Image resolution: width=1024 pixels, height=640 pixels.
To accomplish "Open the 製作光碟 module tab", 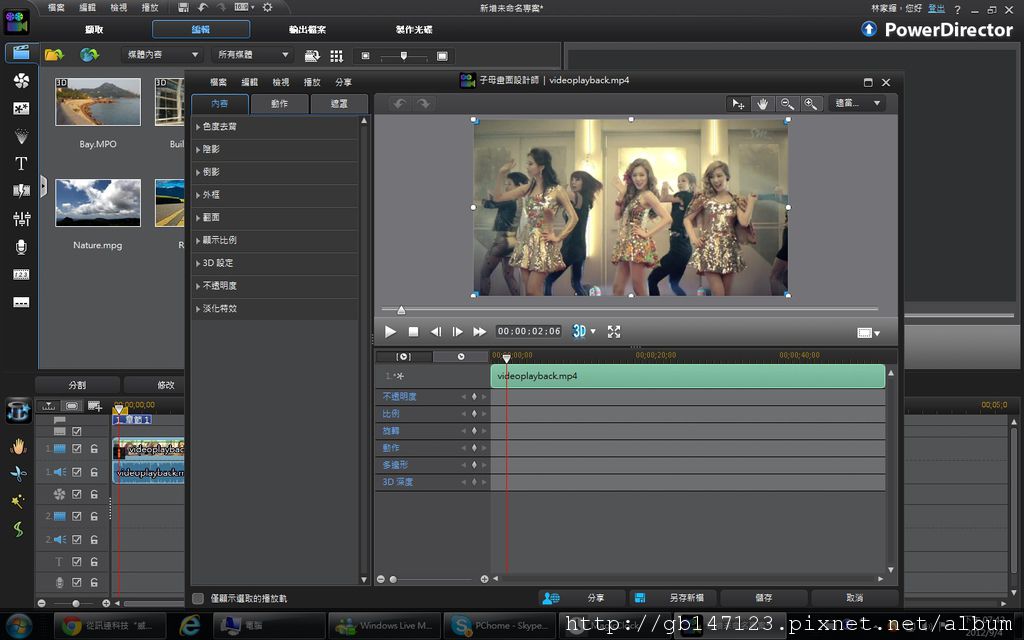I will pos(414,29).
